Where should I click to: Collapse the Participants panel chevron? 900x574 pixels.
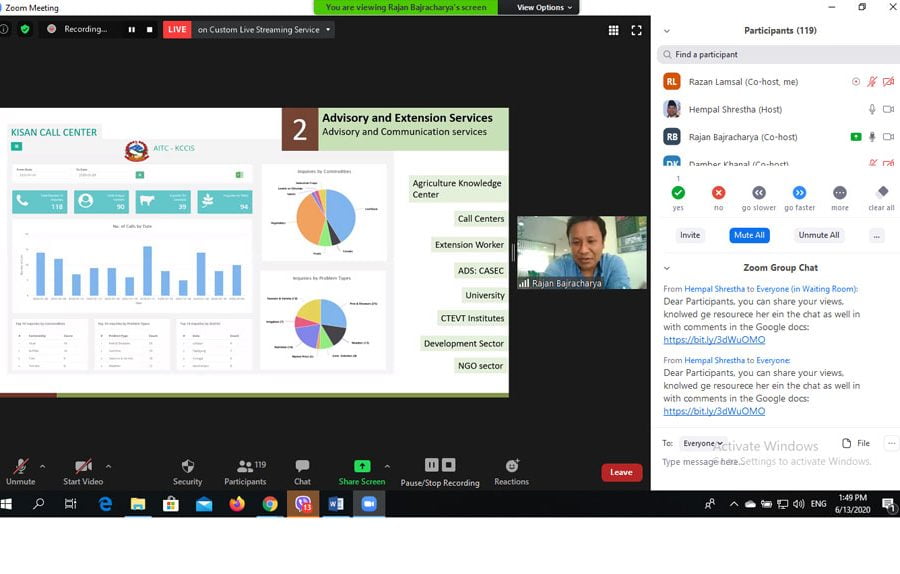667,31
